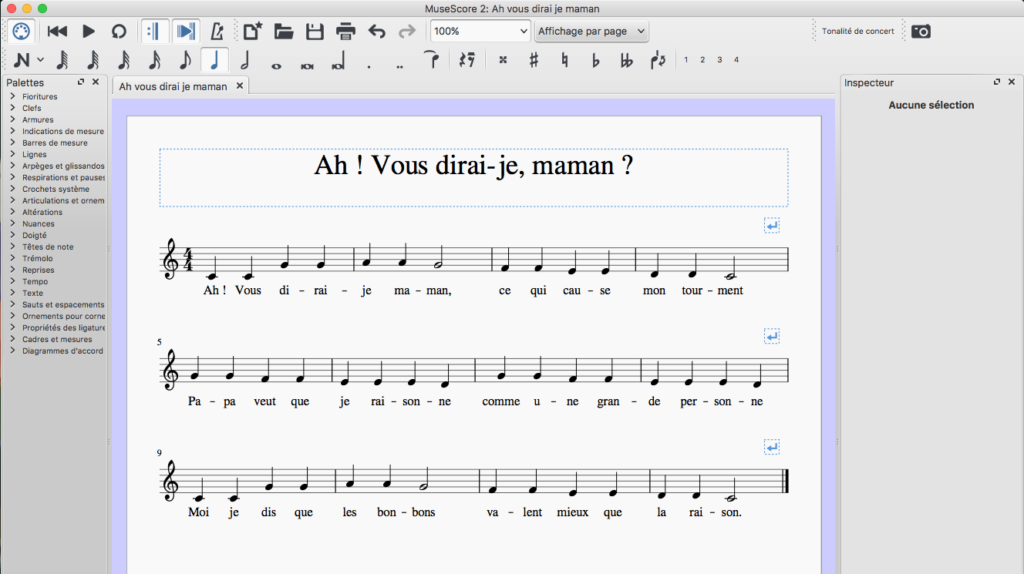Toggle MIDI input button

21,31
